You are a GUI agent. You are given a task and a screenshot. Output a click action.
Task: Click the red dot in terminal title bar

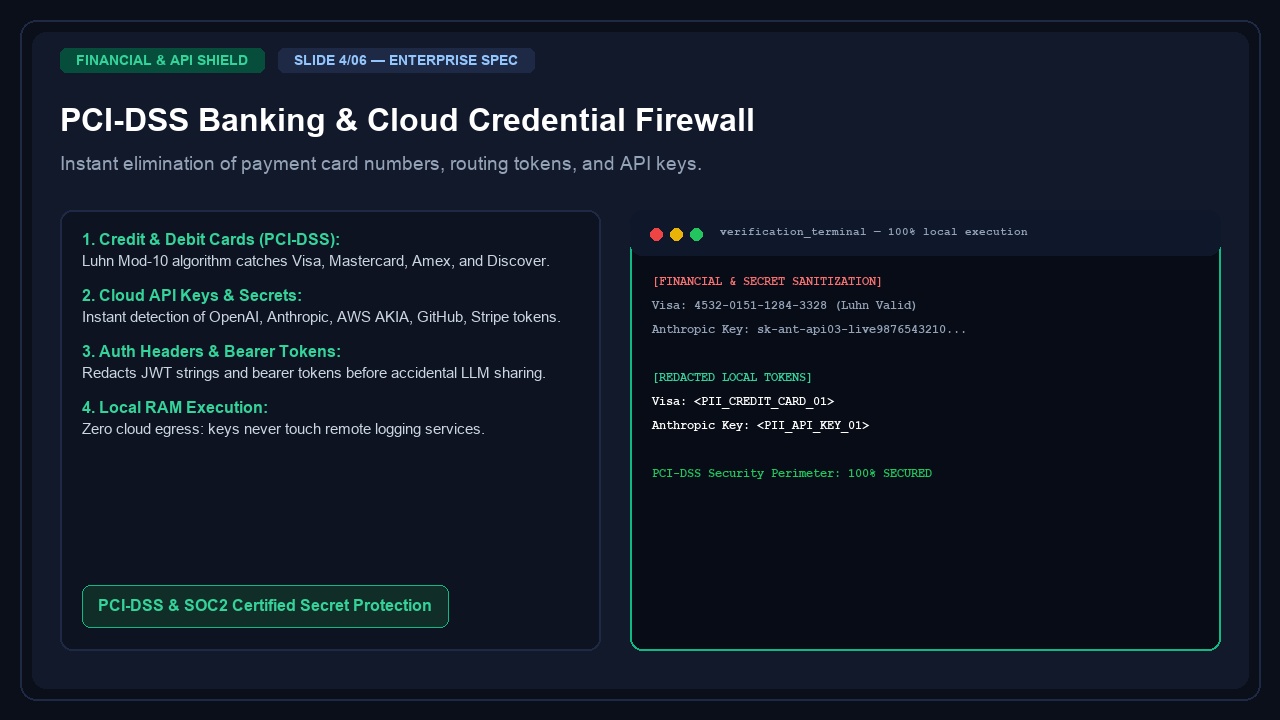656,234
